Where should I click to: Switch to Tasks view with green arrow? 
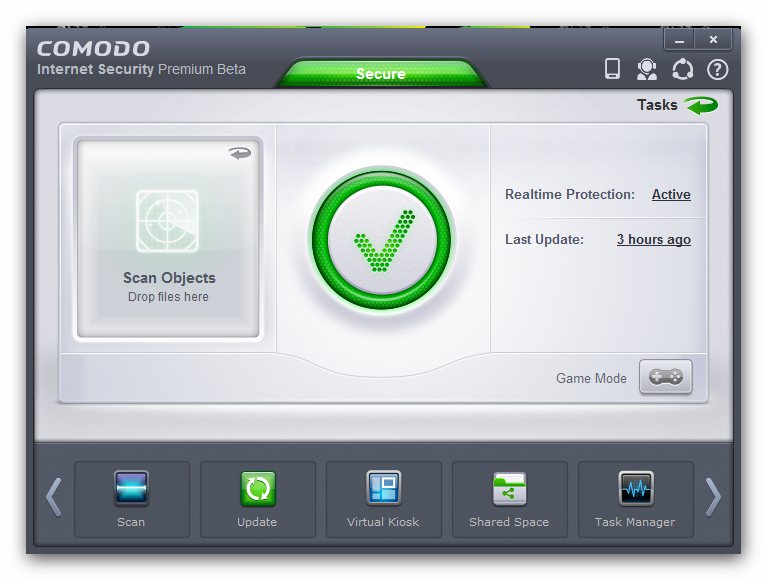click(701, 105)
